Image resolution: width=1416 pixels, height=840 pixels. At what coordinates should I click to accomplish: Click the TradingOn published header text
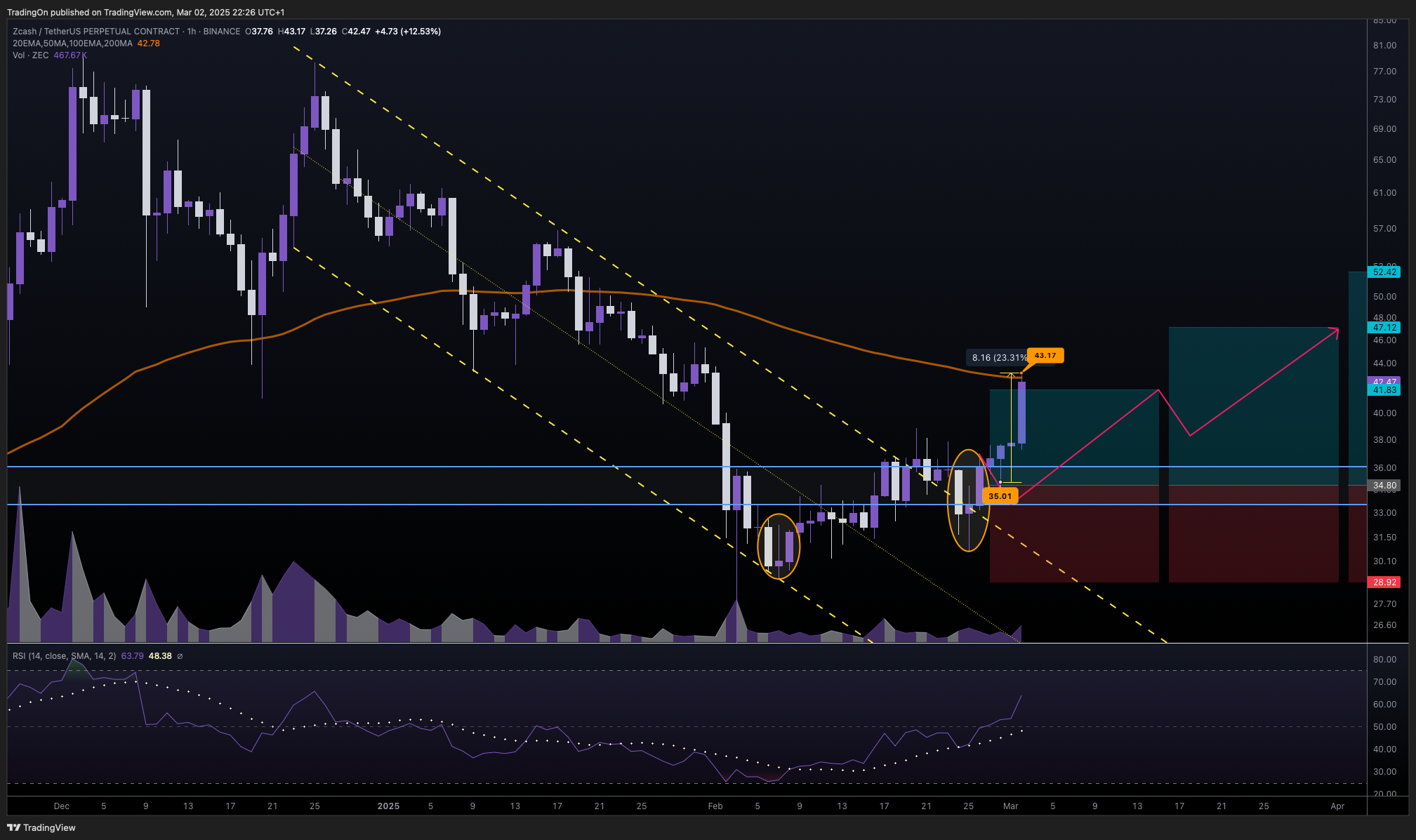[x=146, y=12]
